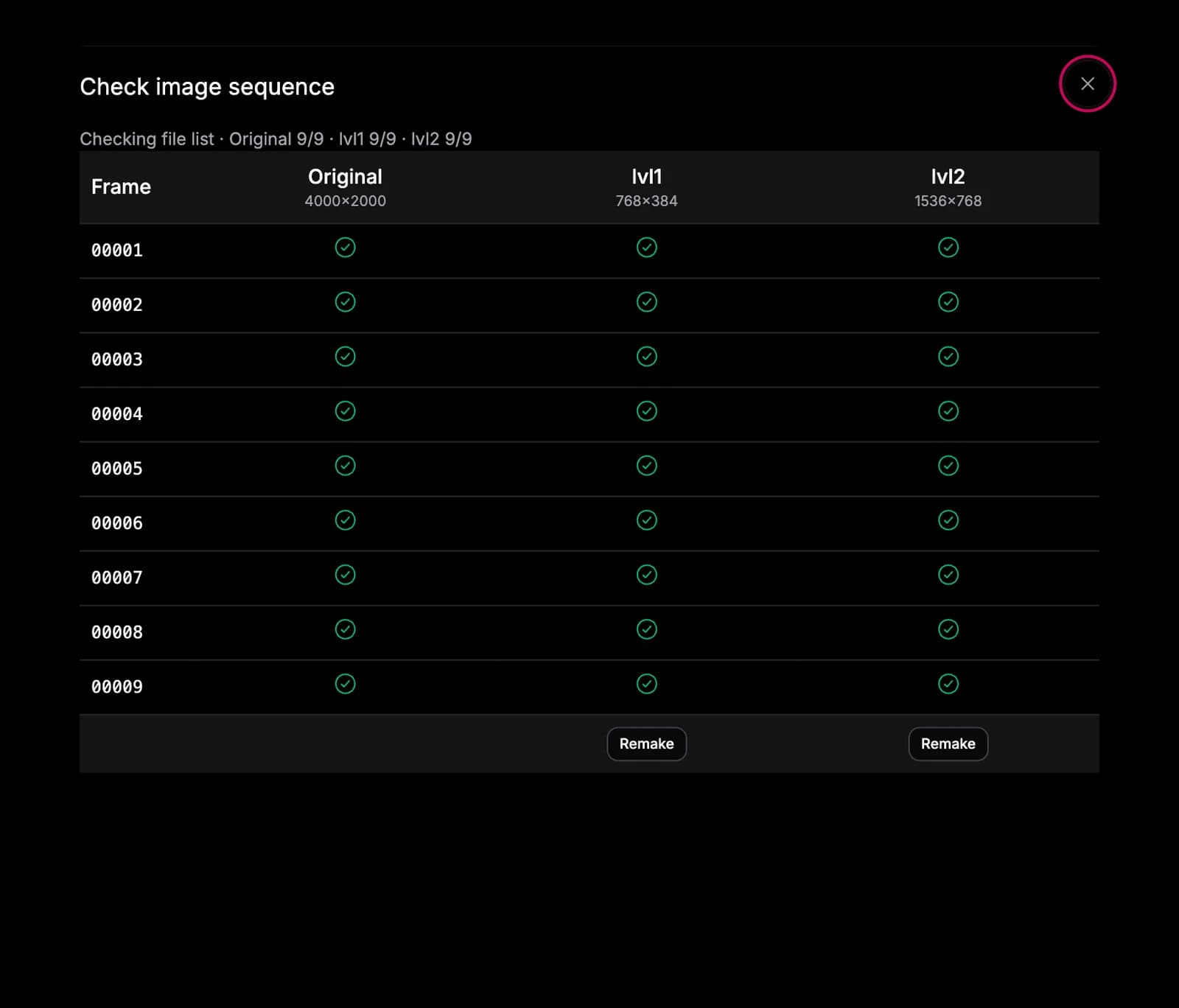Select frame number 00003
This screenshot has height=1008, width=1179.
[x=116, y=360]
